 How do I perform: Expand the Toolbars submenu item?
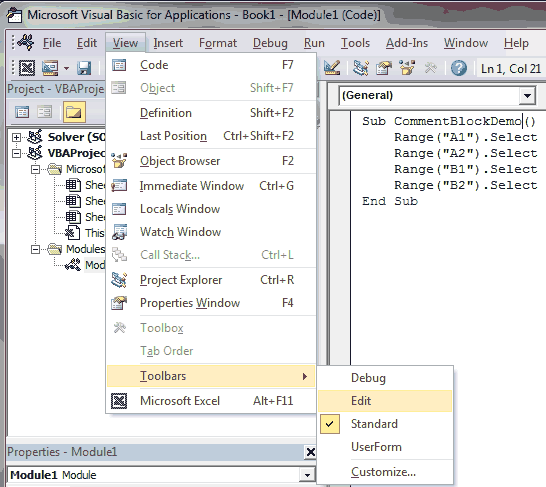click(211, 376)
